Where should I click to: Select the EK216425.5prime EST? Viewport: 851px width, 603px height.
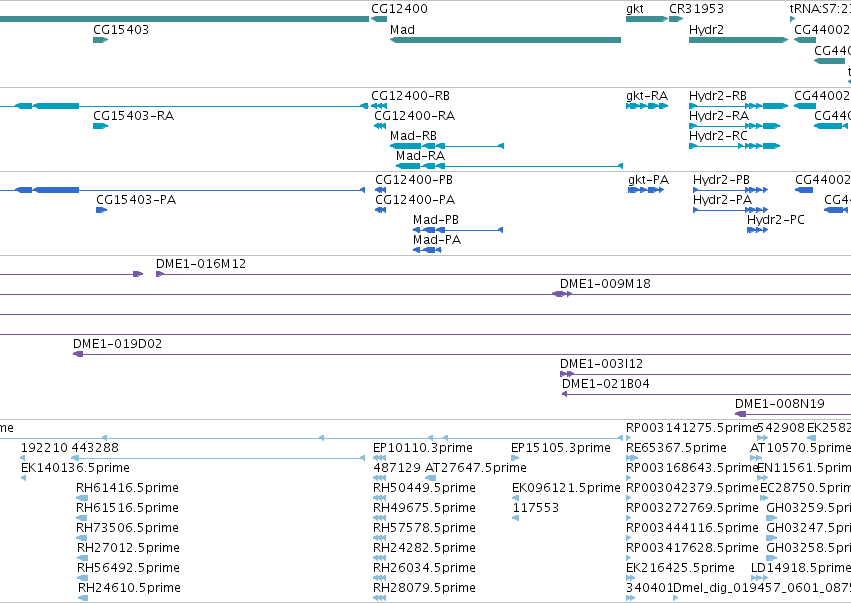(x=630, y=578)
